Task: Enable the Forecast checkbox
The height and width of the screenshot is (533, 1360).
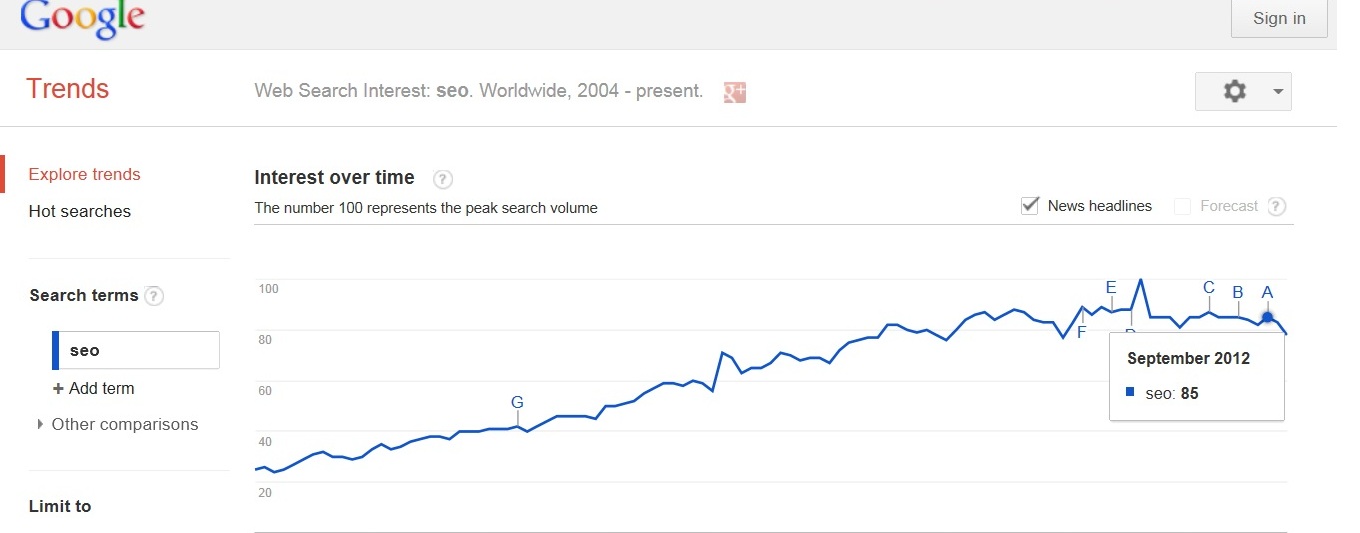Action: coord(1182,207)
